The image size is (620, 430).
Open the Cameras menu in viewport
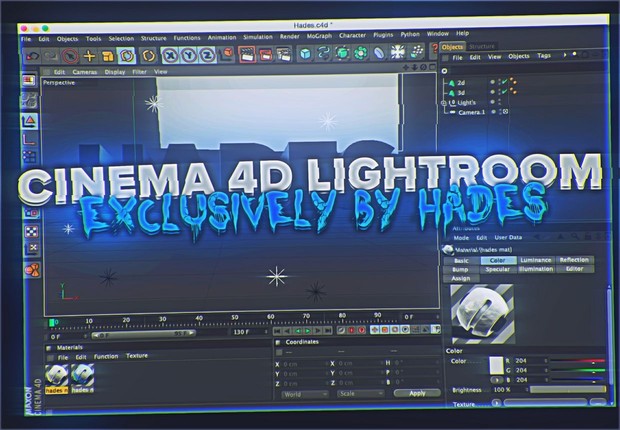(x=85, y=72)
